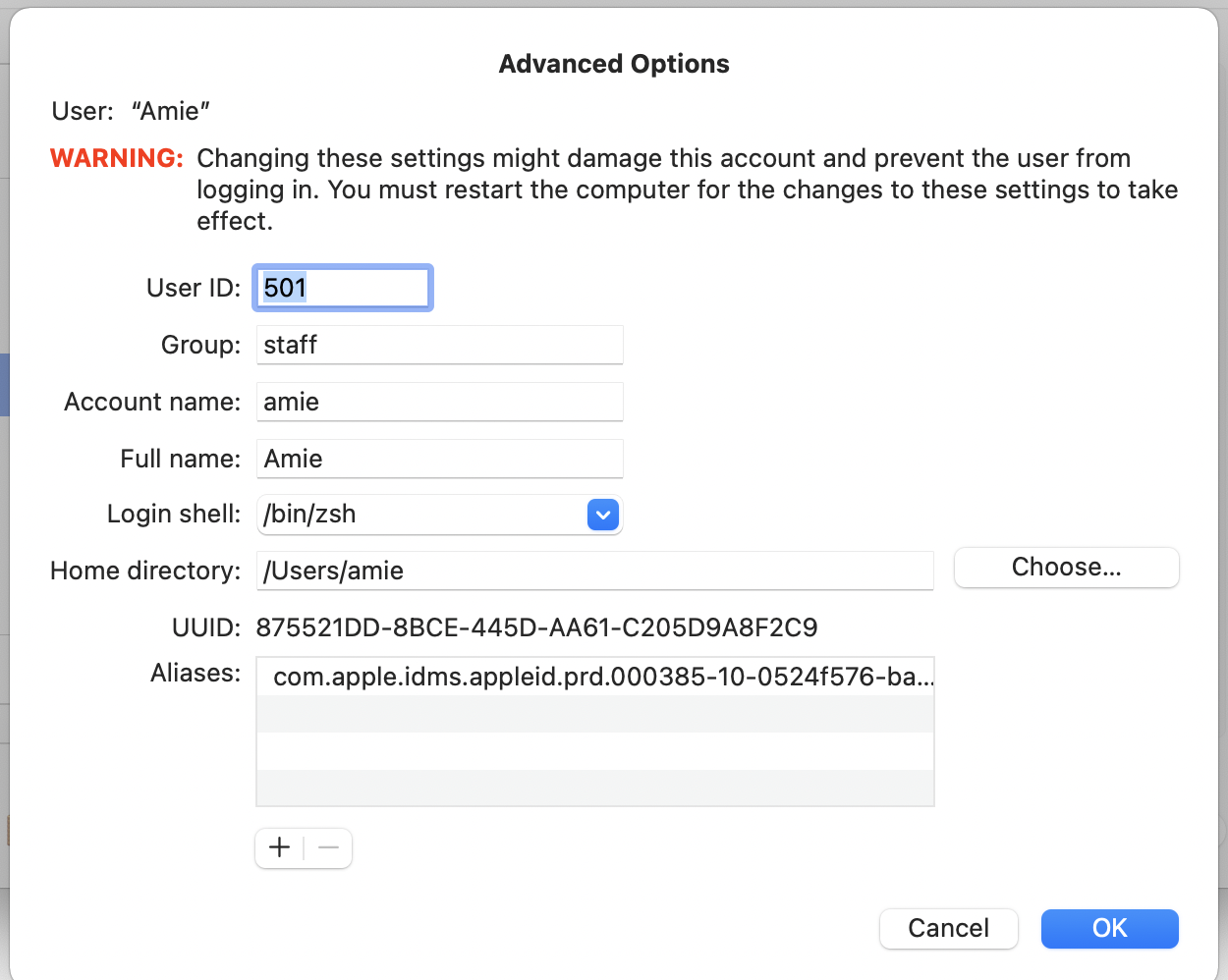Select the Full name text field

pyautogui.click(x=439, y=460)
